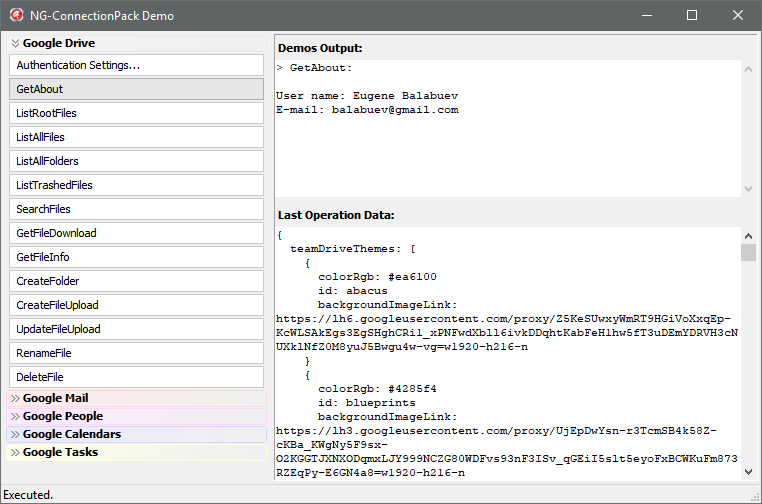The height and width of the screenshot is (504, 762).
Task: Click scroll-down arrow of Demos Output pane
Action: 748,189
